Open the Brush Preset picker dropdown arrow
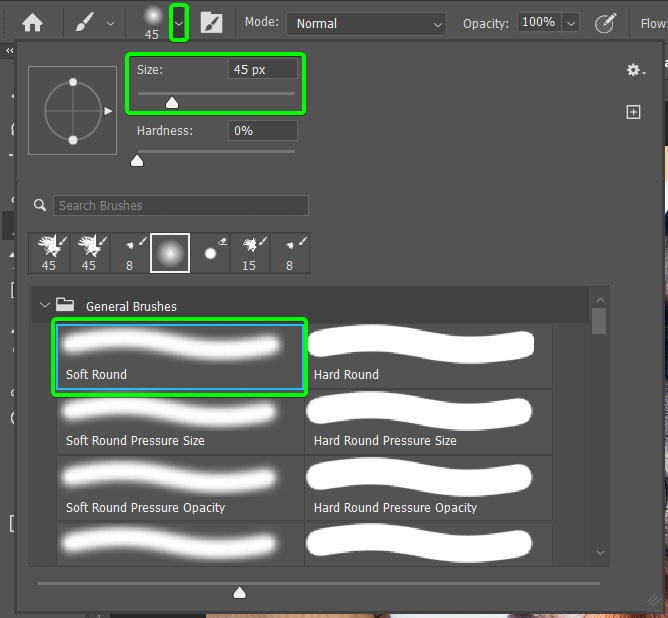The image size is (668, 618). click(179, 23)
